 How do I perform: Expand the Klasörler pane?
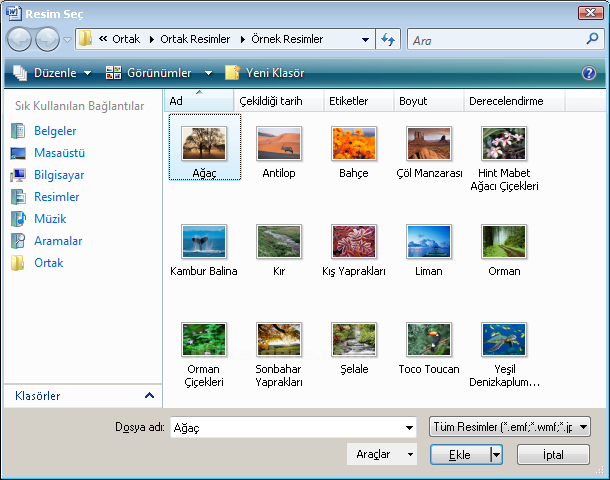(x=149, y=396)
